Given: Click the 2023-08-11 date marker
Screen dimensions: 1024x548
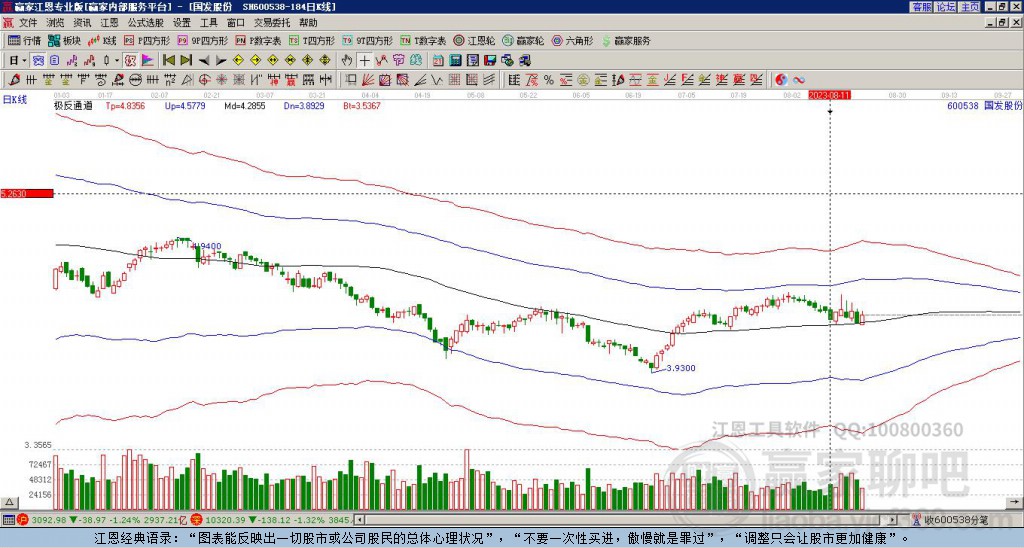Looking at the screenshot, I should [829, 95].
